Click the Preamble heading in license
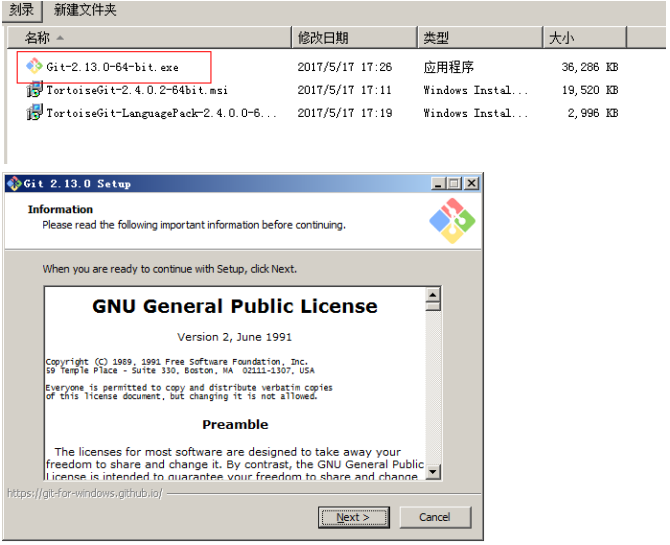This screenshot has width=670, height=545. pos(235,424)
